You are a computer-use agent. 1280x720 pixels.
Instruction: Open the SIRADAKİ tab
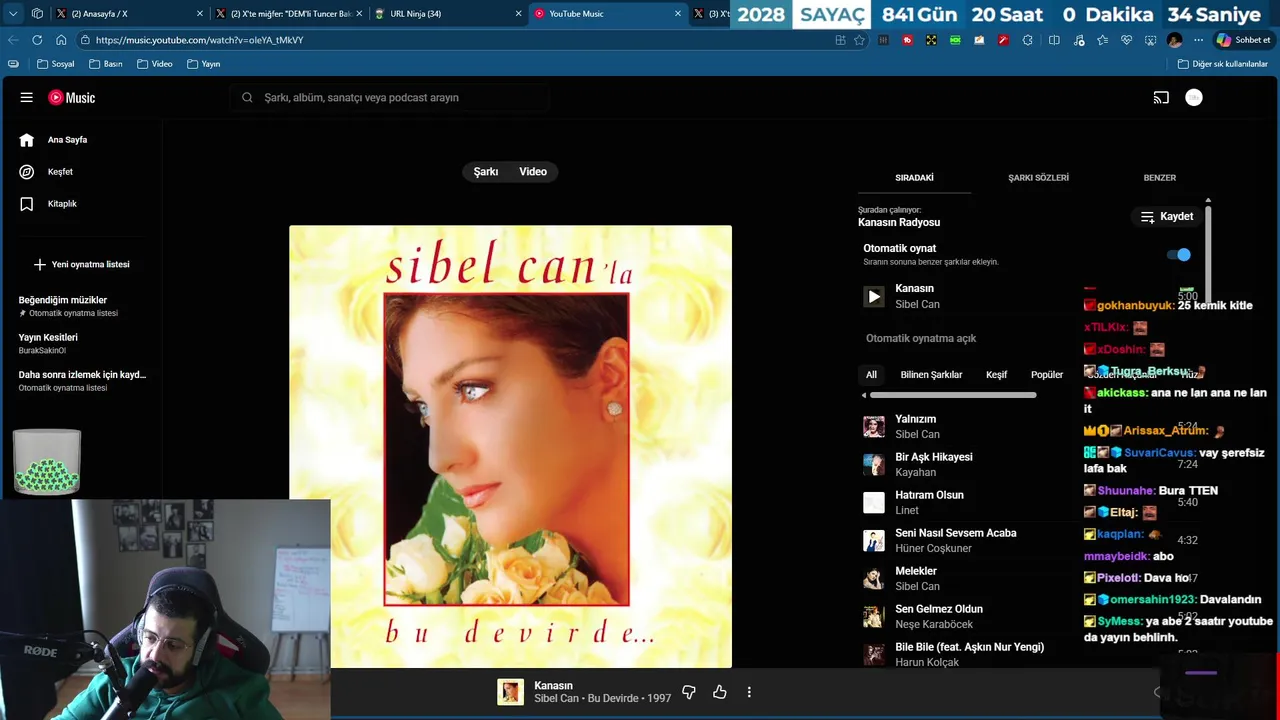click(914, 178)
